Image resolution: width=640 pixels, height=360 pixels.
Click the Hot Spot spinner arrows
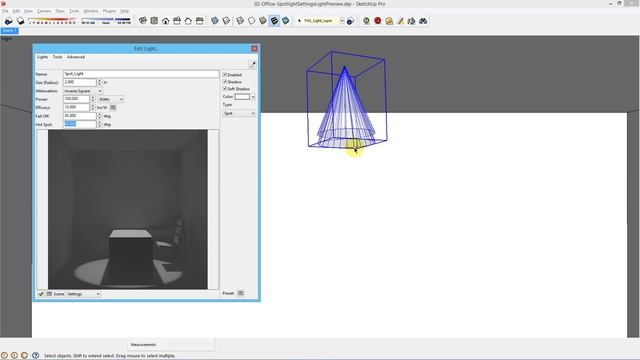(x=99, y=124)
